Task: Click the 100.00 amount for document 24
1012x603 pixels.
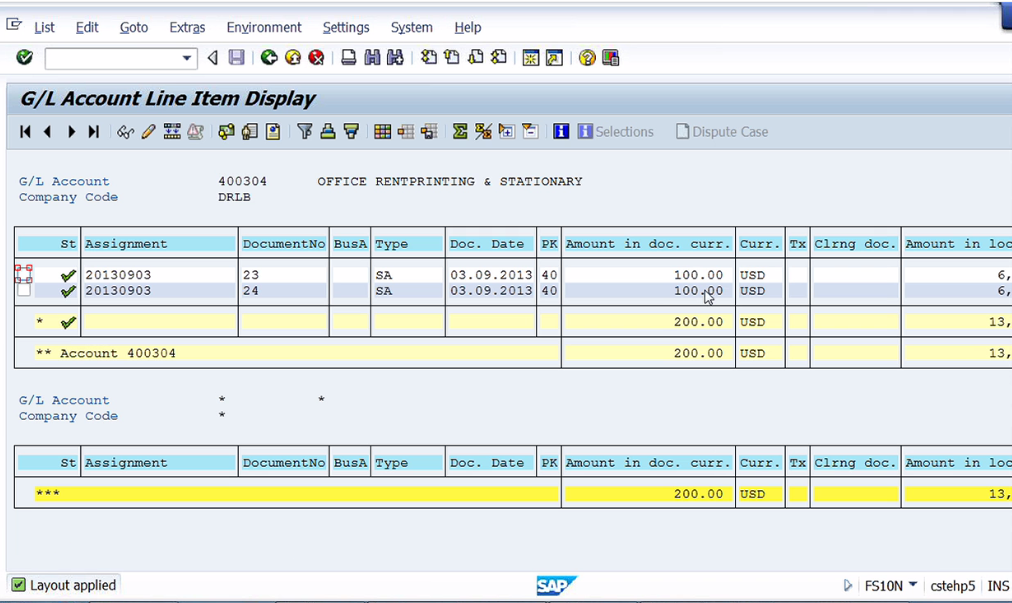Action: pos(698,291)
